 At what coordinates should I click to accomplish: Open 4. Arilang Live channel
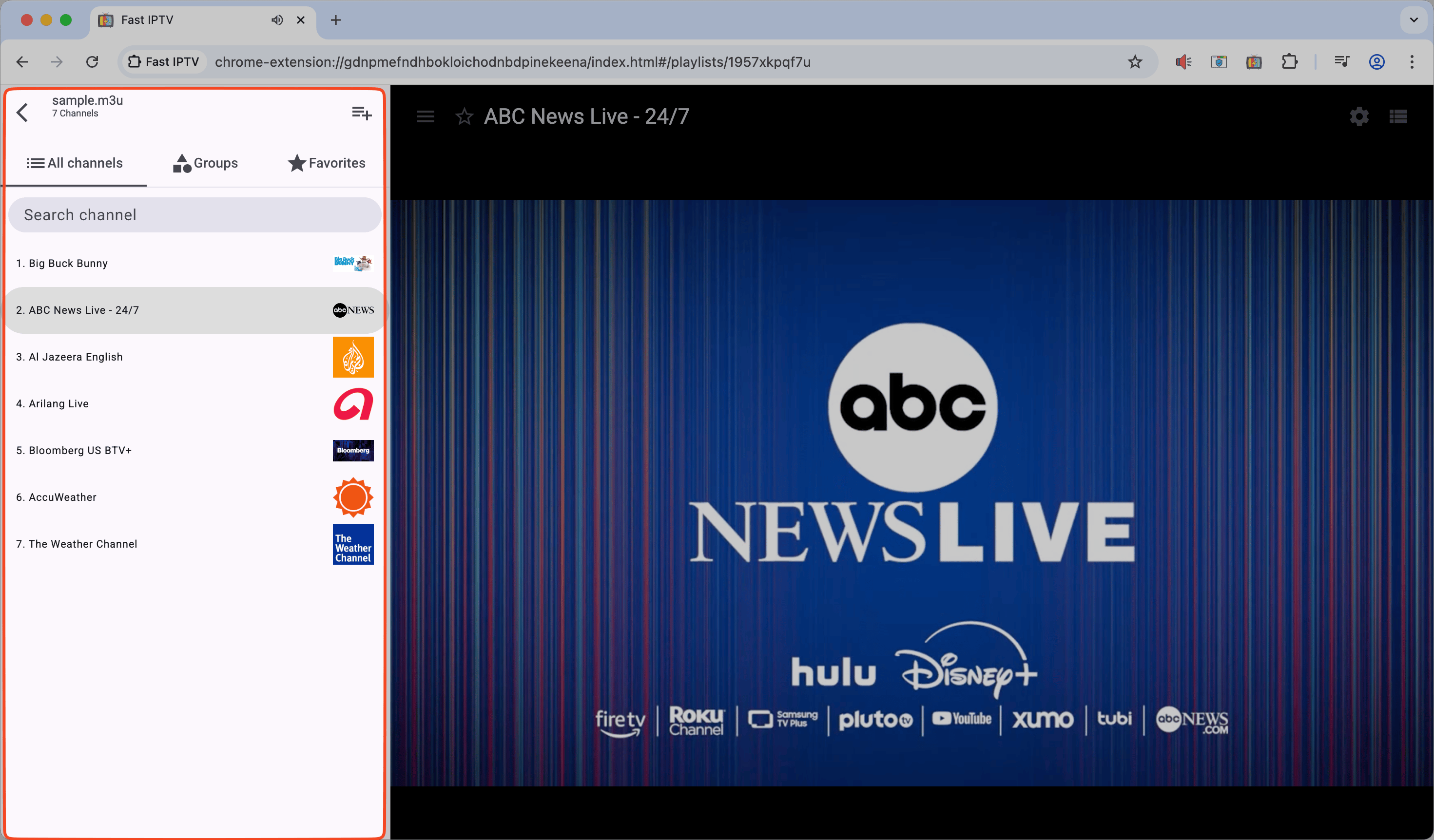coord(194,404)
